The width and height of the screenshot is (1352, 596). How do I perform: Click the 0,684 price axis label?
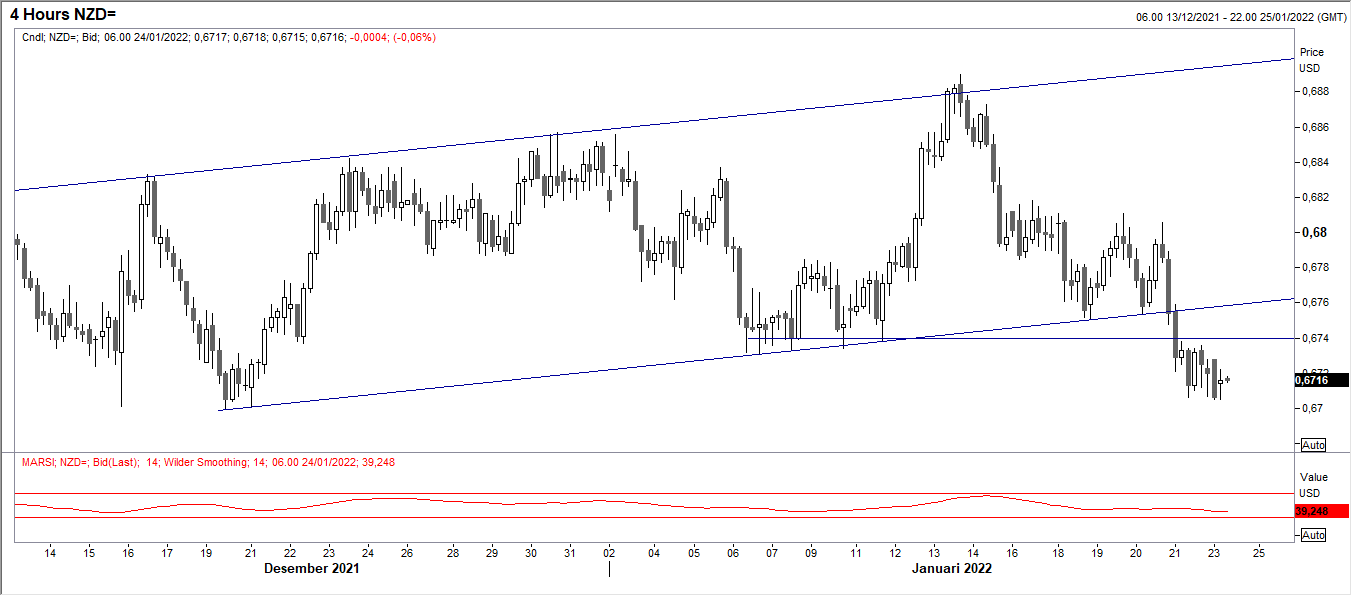tap(1314, 162)
